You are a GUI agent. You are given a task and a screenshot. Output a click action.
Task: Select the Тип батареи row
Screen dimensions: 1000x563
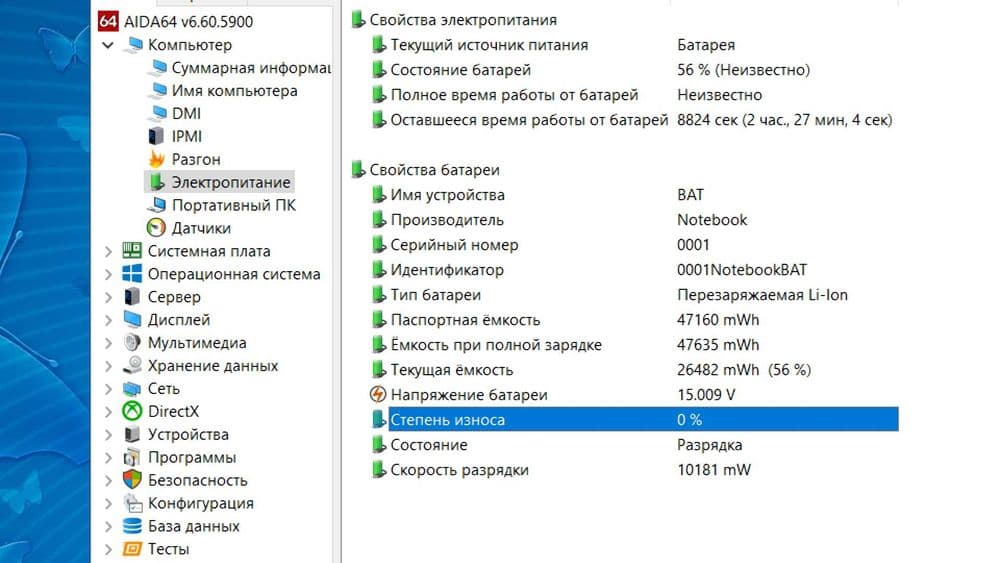click(x=635, y=295)
